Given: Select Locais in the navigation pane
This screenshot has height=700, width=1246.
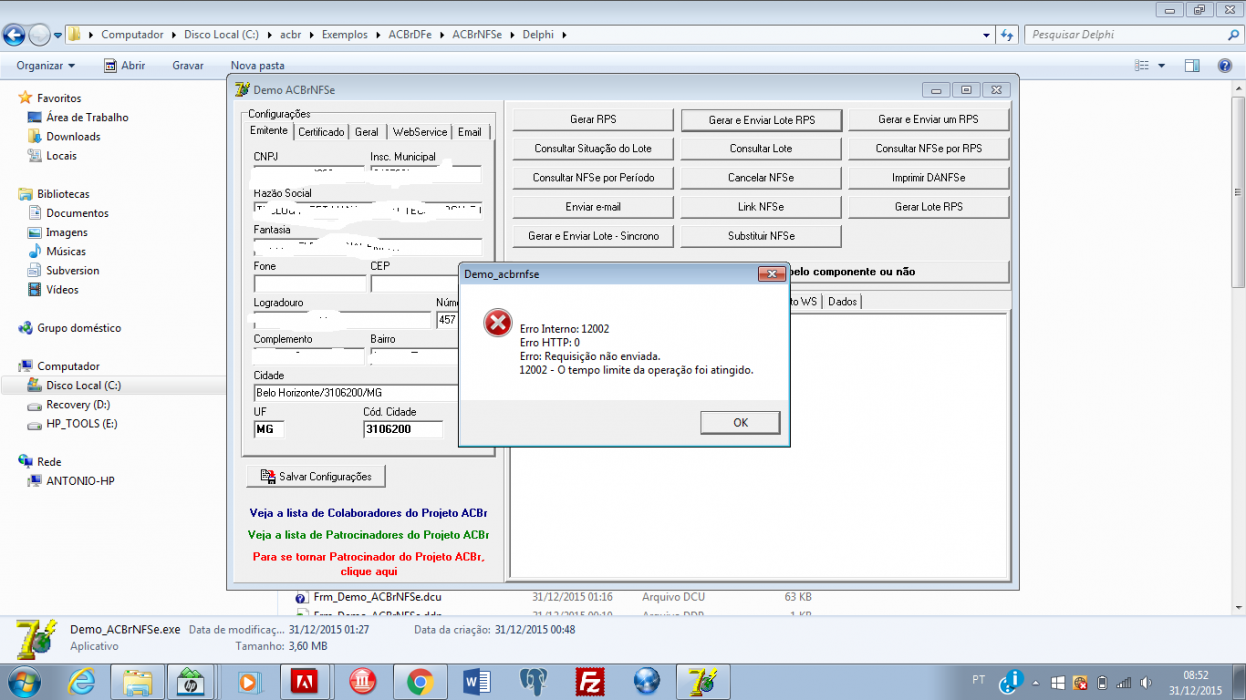Looking at the screenshot, I should click(61, 155).
